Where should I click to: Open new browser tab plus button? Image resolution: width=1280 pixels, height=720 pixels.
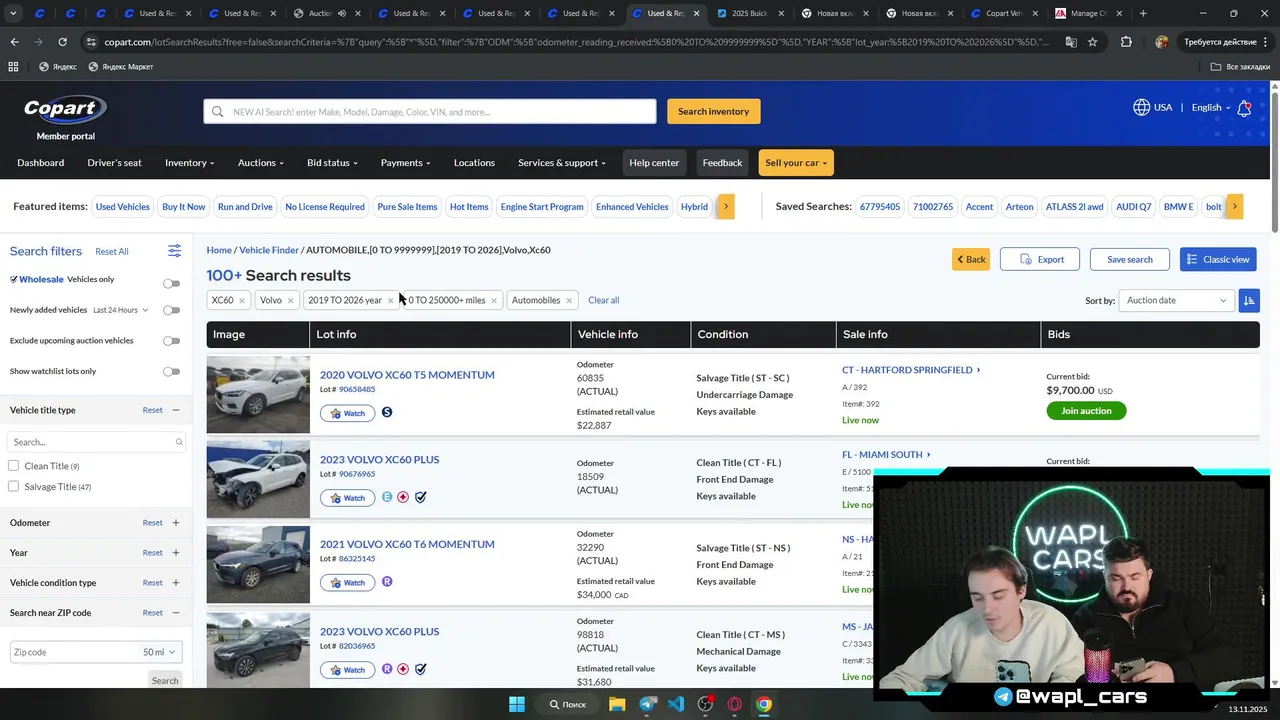(x=1143, y=13)
